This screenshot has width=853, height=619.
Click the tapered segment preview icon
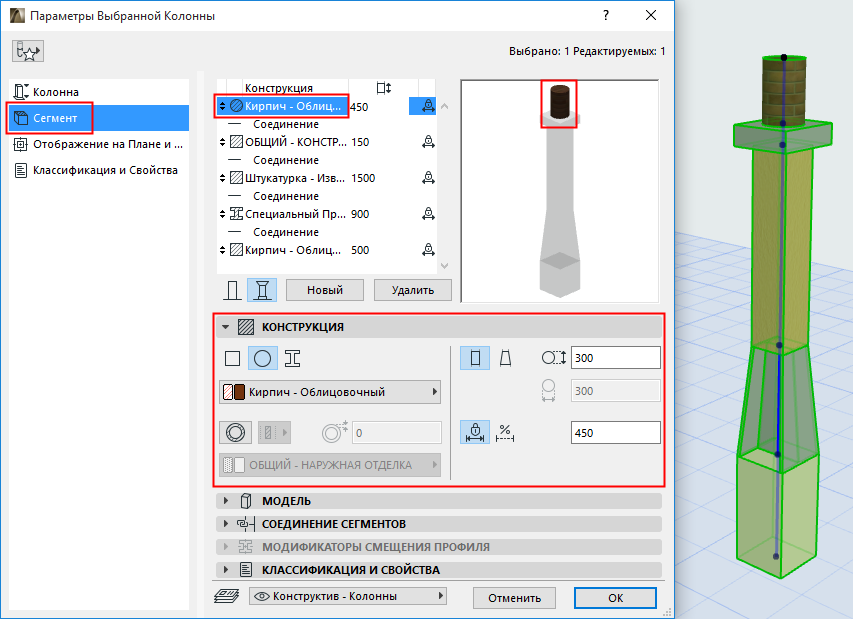(263, 288)
